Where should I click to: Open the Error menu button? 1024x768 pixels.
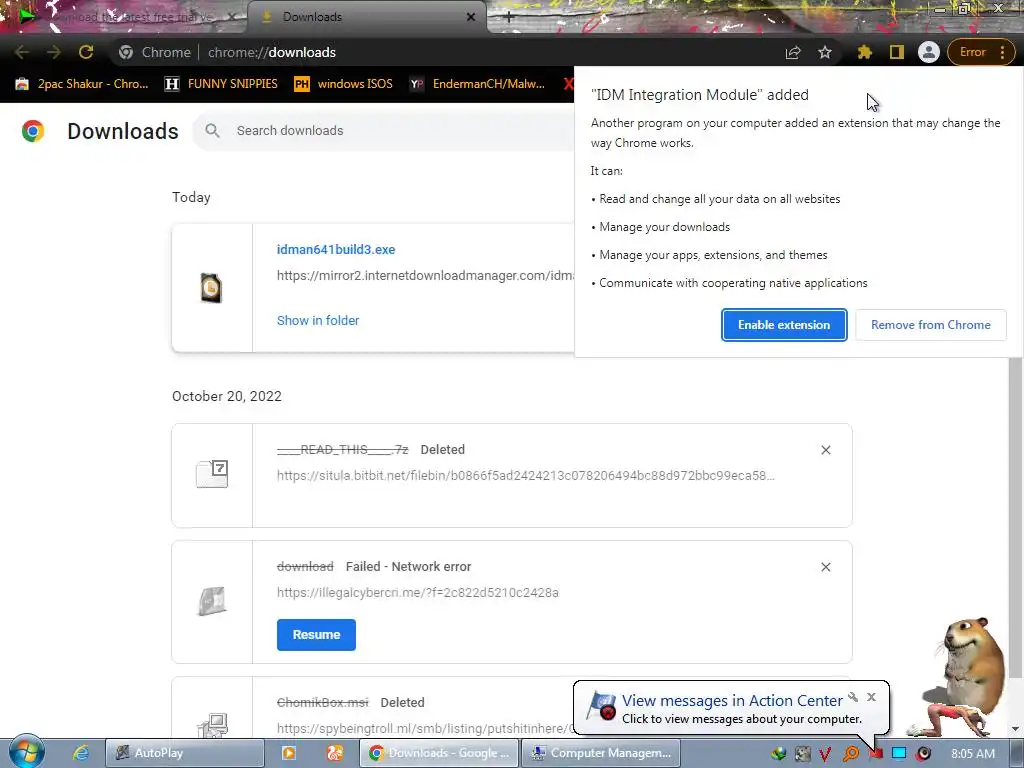pos(980,52)
